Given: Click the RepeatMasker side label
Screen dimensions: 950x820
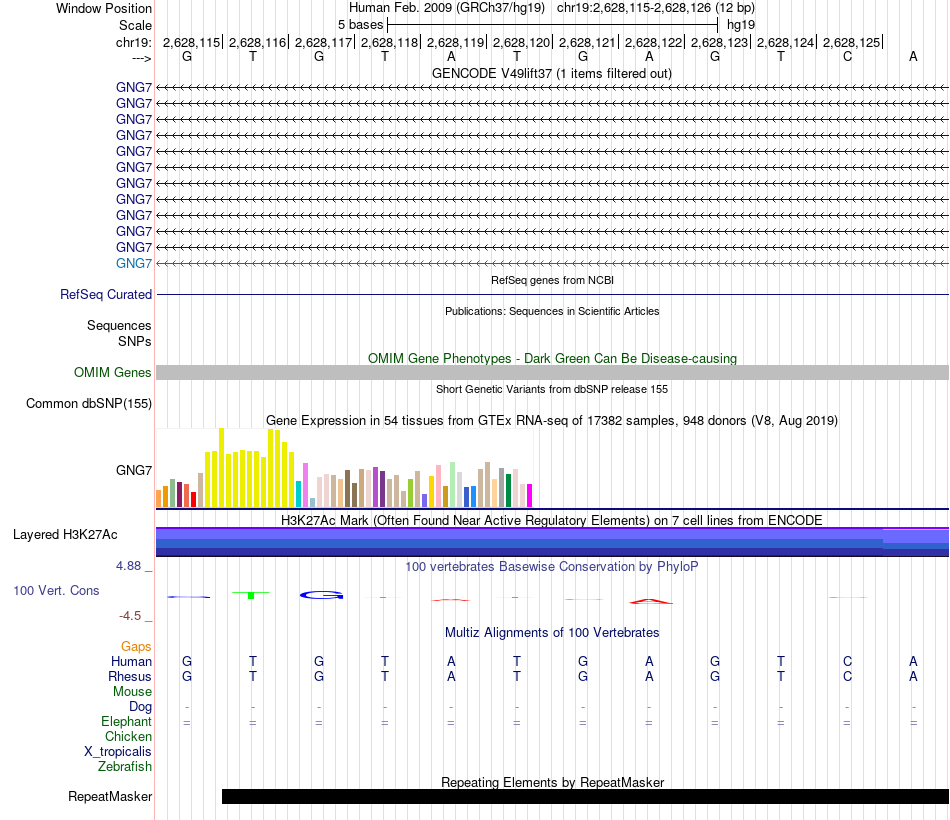Looking at the screenshot, I should 110,796.
